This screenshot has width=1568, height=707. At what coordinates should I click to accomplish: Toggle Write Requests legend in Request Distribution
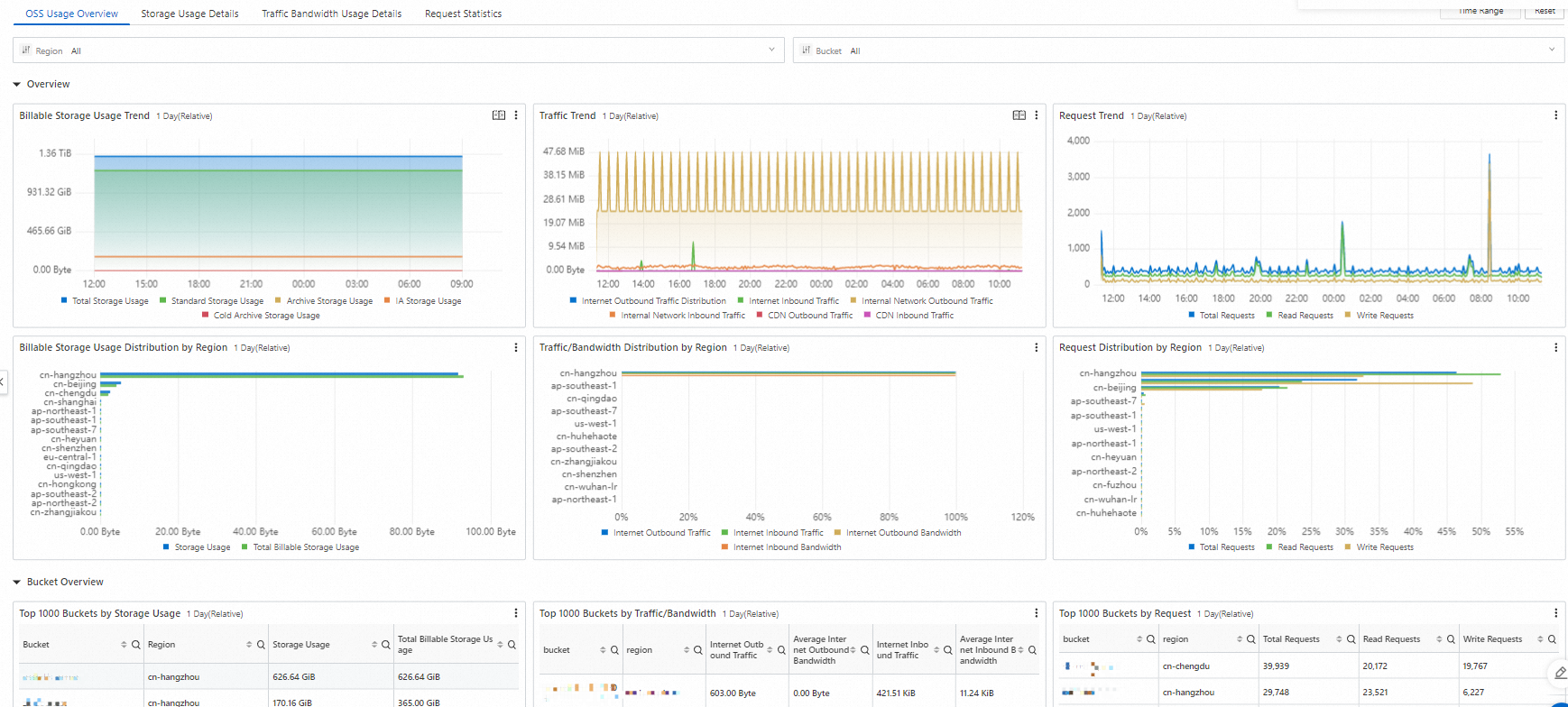pyautogui.click(x=1379, y=547)
